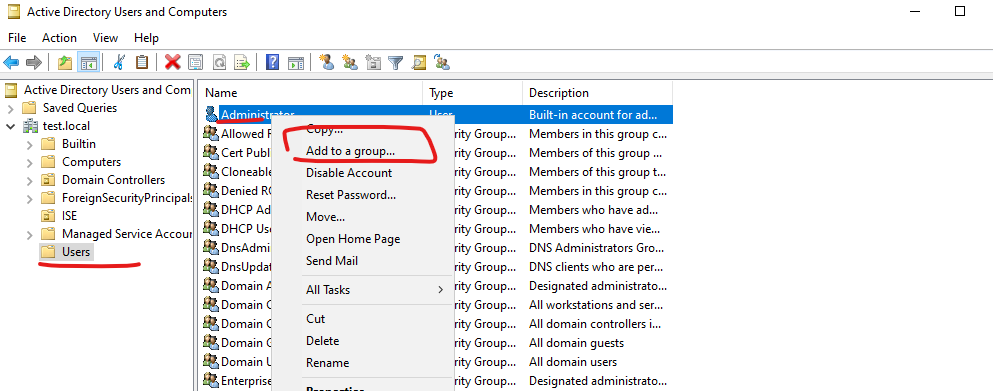Expand the Managed Service Accounts node
Image resolution: width=993 pixels, height=391 pixels.
tap(30, 234)
